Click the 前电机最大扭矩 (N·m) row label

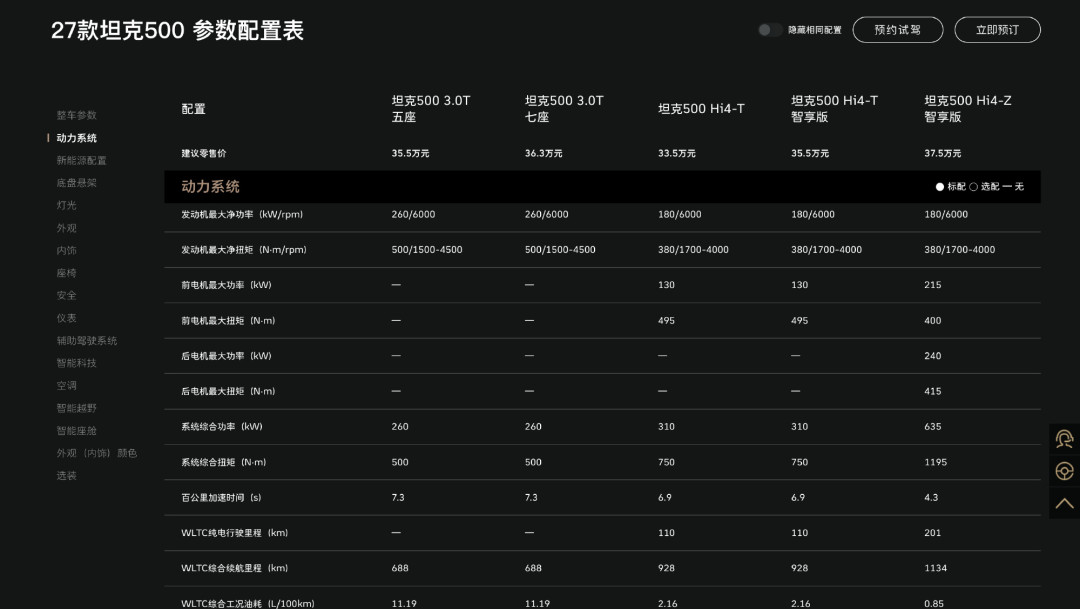pos(228,320)
